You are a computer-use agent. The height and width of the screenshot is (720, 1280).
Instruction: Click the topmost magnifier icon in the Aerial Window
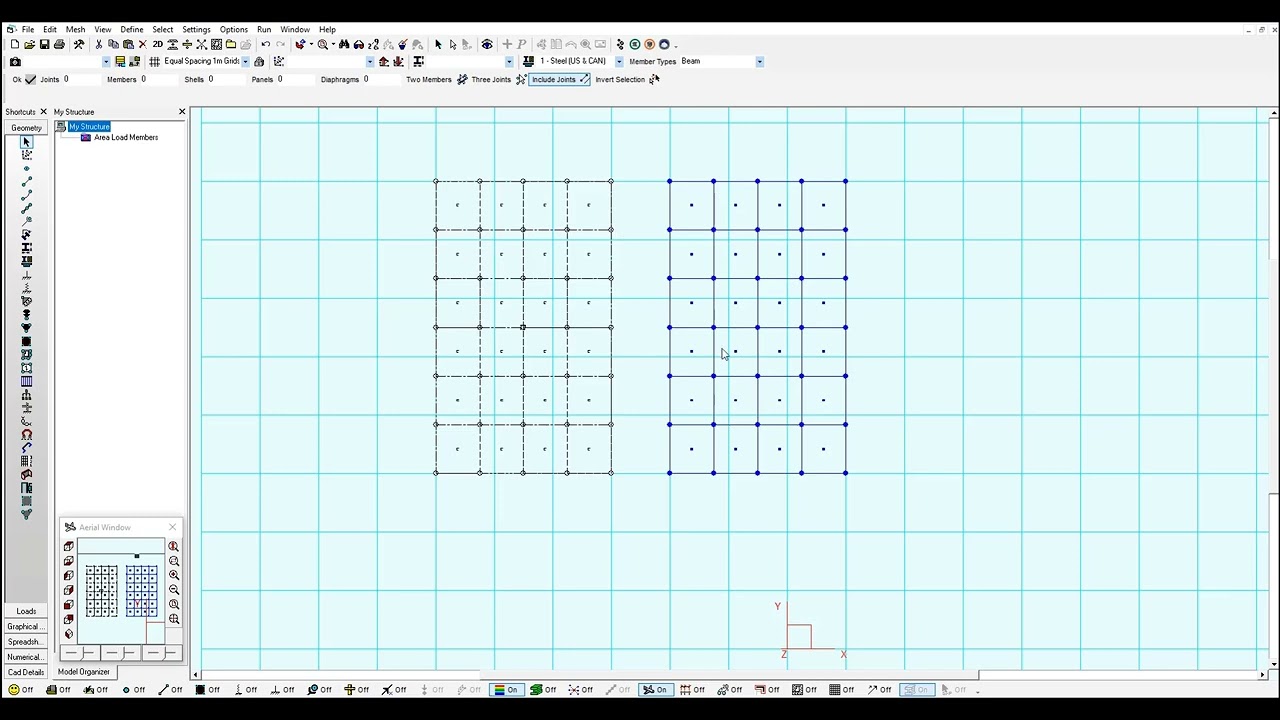pos(174,546)
